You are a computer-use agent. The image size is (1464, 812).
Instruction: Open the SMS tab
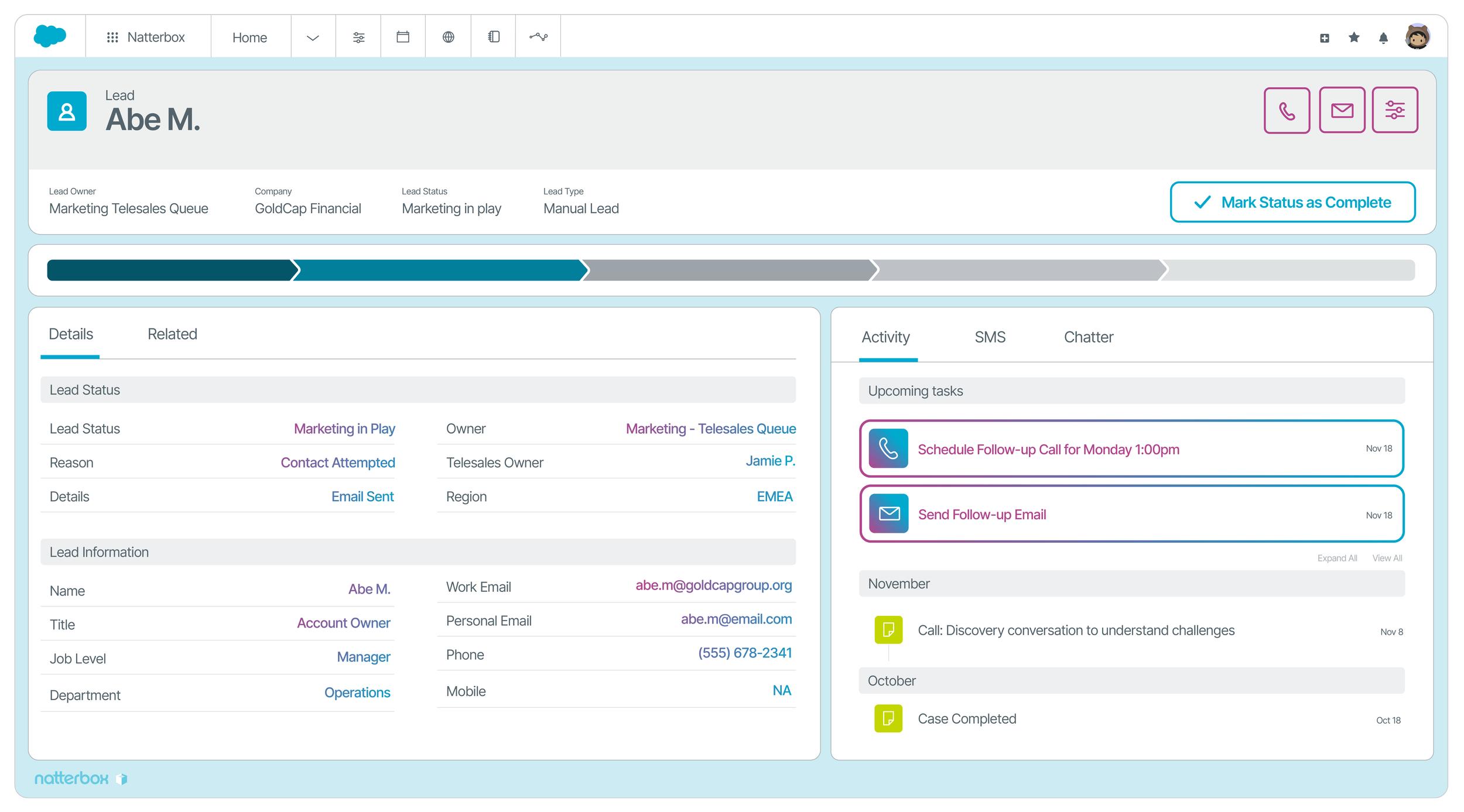(x=990, y=337)
